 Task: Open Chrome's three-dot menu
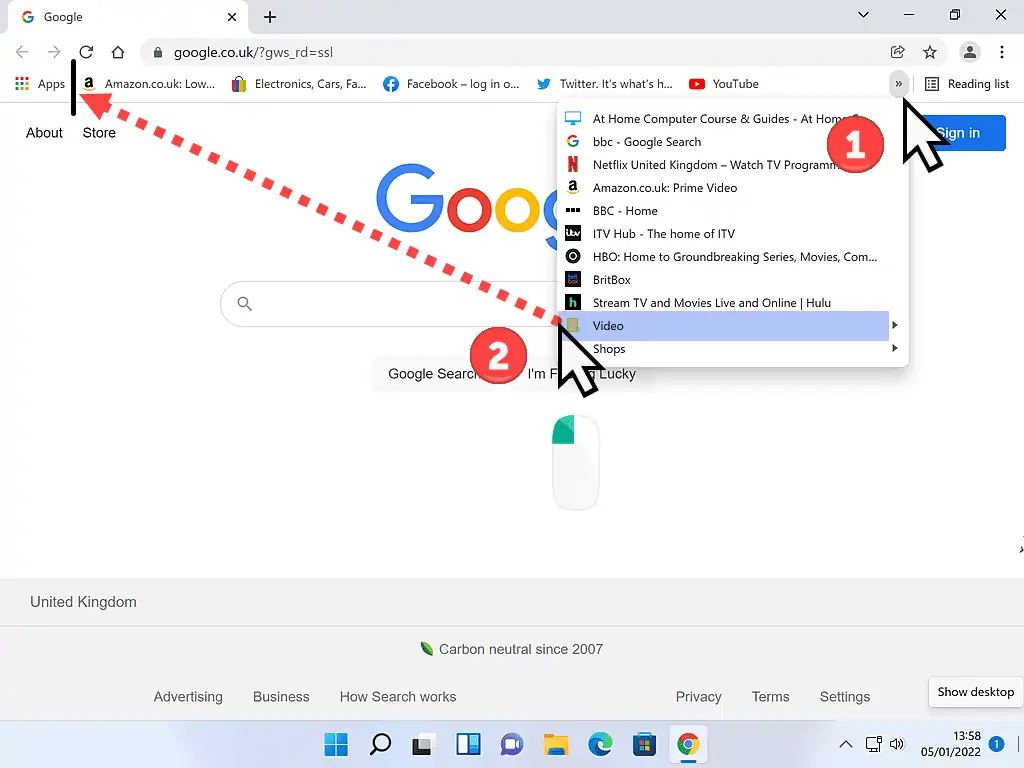click(1003, 52)
